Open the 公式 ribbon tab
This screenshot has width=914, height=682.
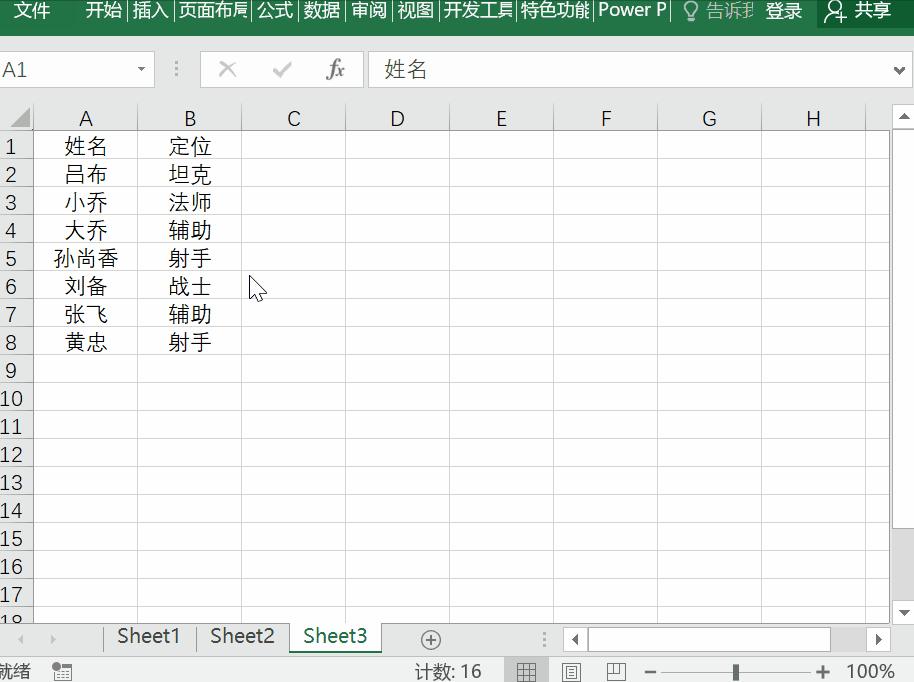point(275,10)
